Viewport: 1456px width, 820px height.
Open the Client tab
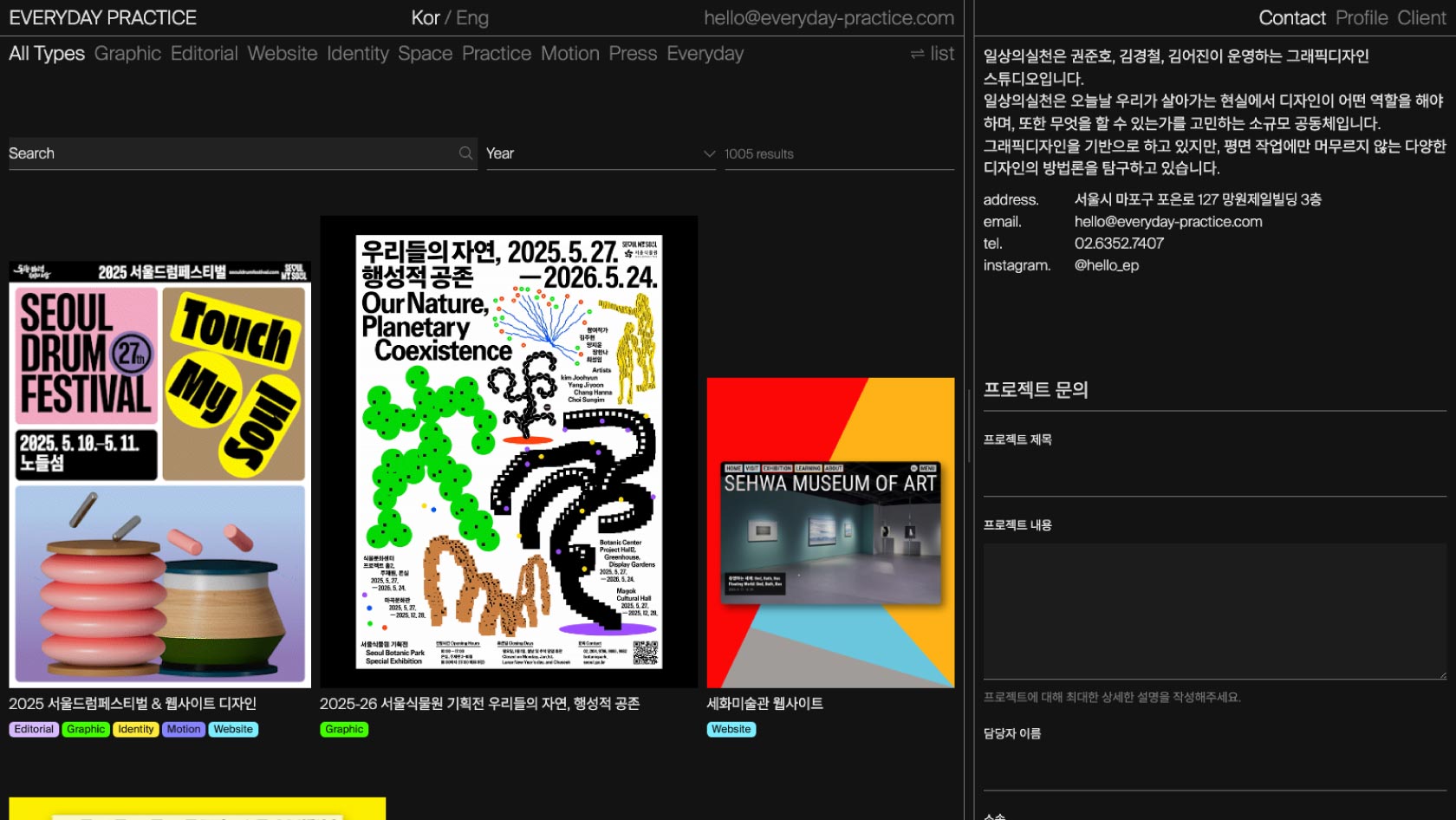[x=1421, y=18]
